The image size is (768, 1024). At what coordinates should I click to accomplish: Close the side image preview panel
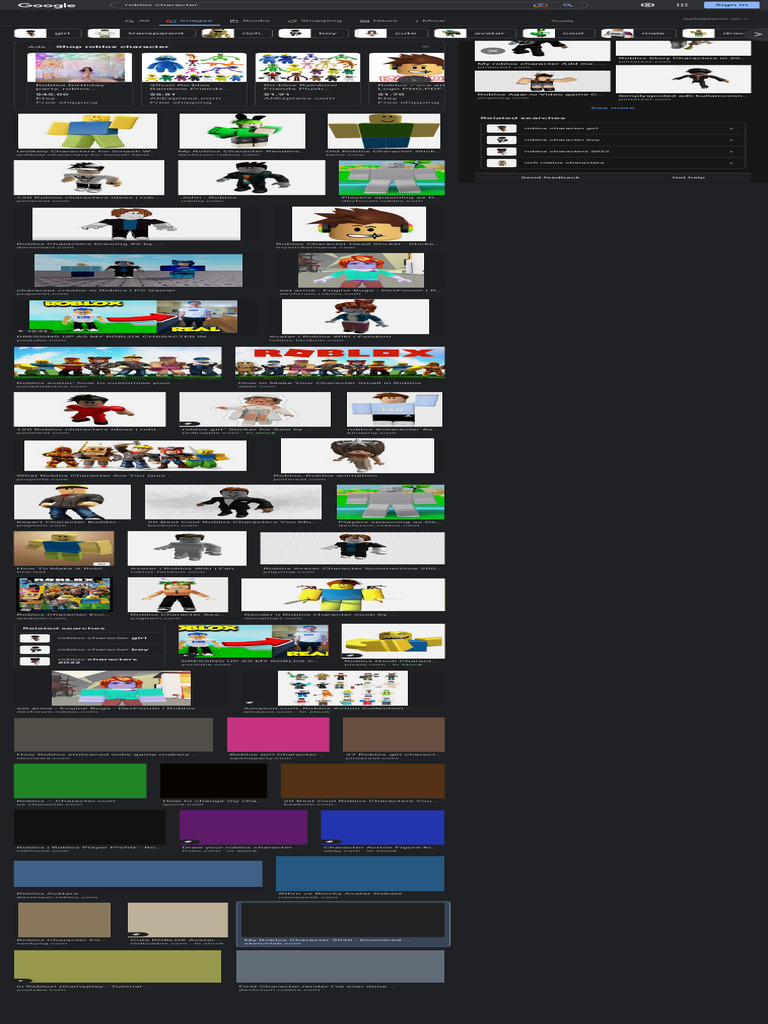(495, 50)
